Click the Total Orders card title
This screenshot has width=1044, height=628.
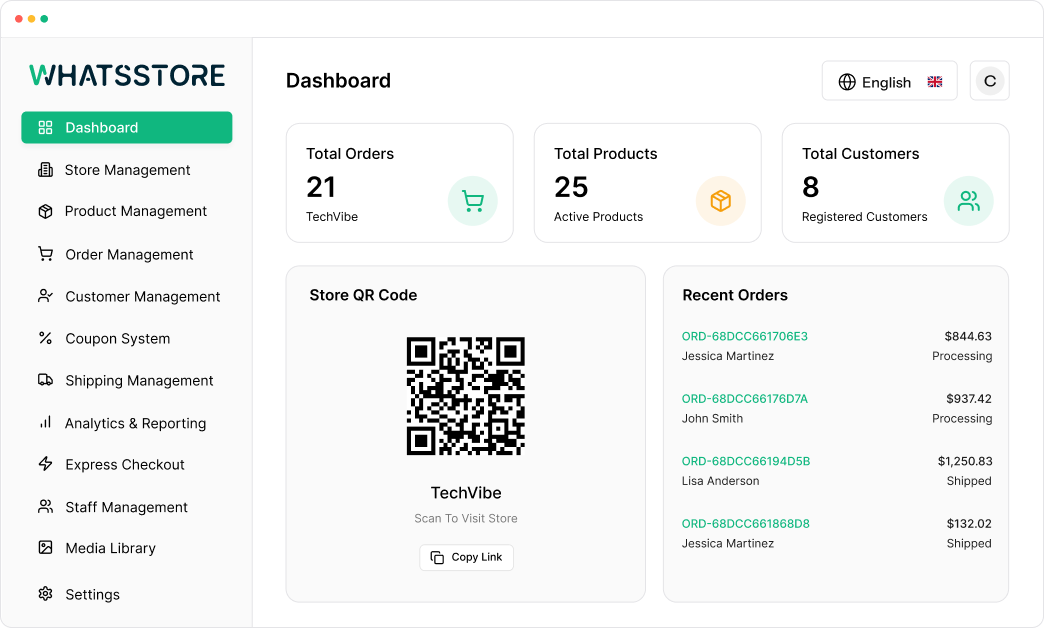tap(350, 154)
